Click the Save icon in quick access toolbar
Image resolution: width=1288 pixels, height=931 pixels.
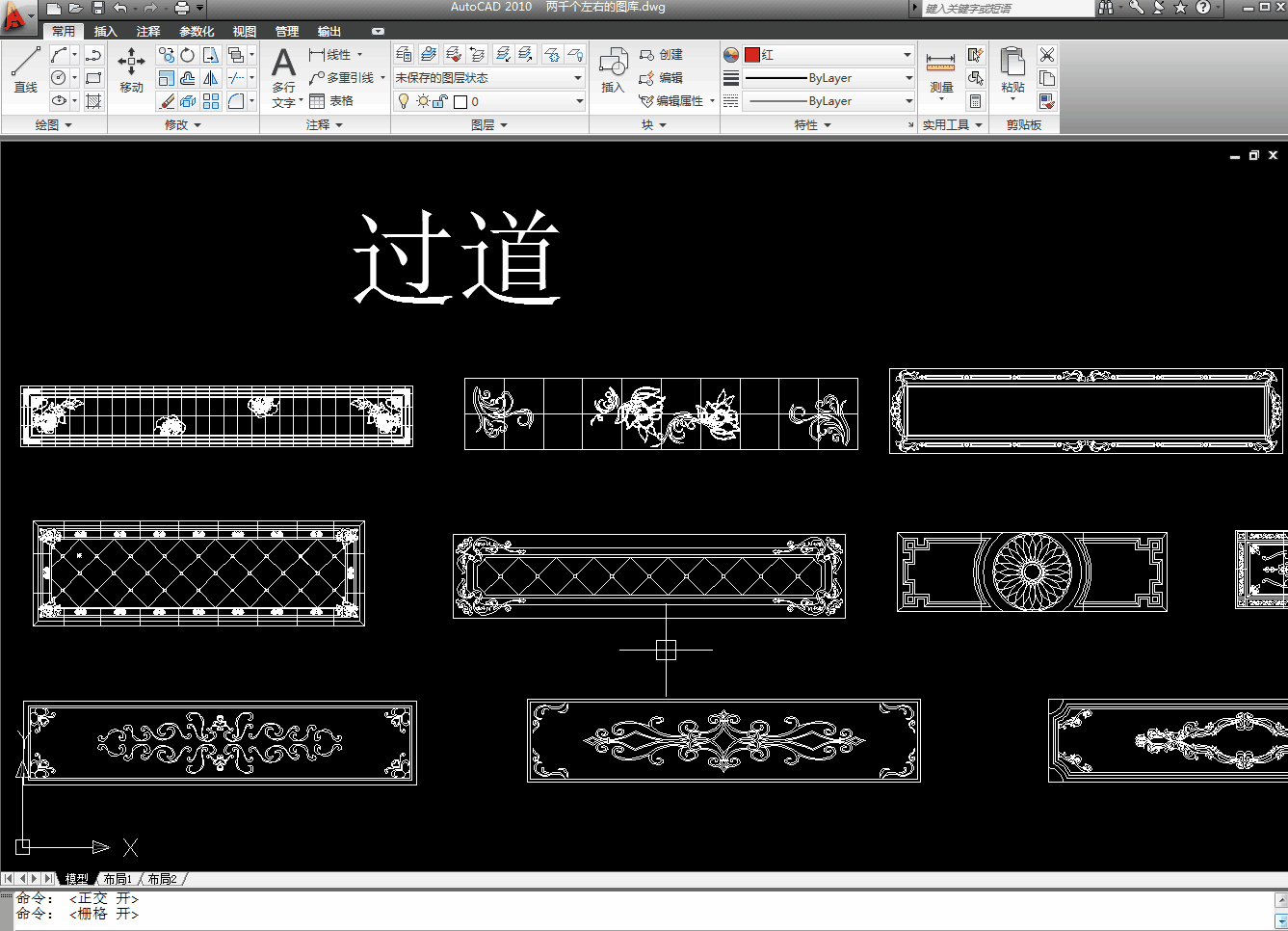[x=98, y=8]
